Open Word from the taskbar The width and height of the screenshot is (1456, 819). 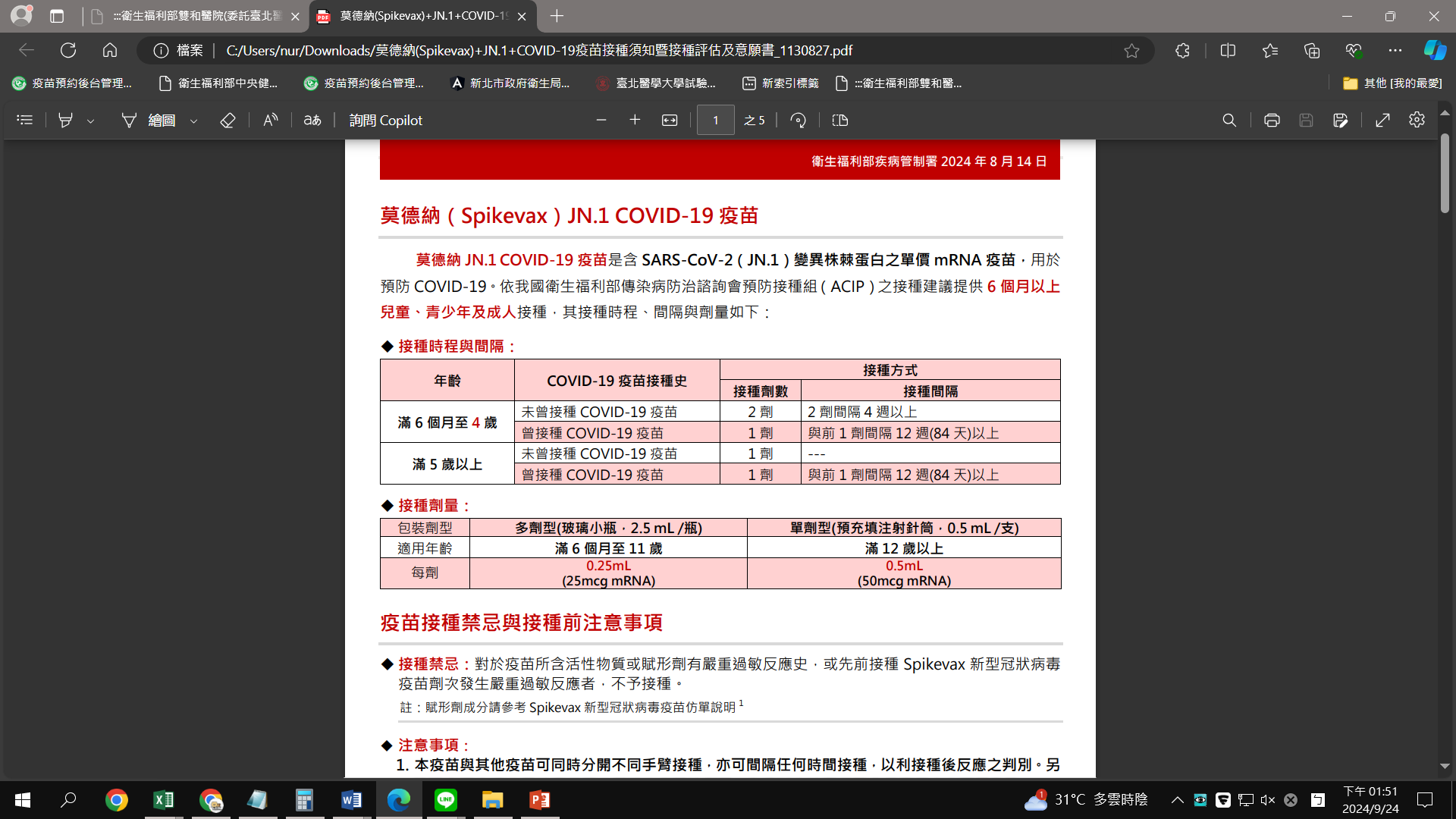click(x=351, y=800)
